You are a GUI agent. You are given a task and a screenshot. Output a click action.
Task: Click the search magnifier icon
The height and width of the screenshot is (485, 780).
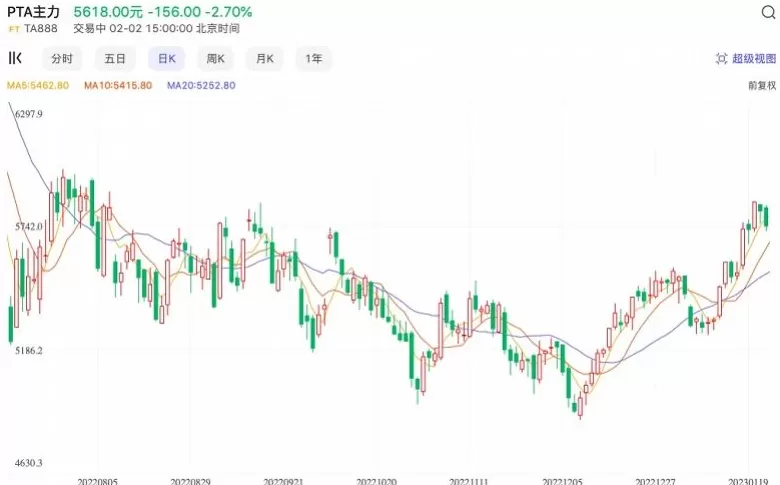click(x=767, y=14)
